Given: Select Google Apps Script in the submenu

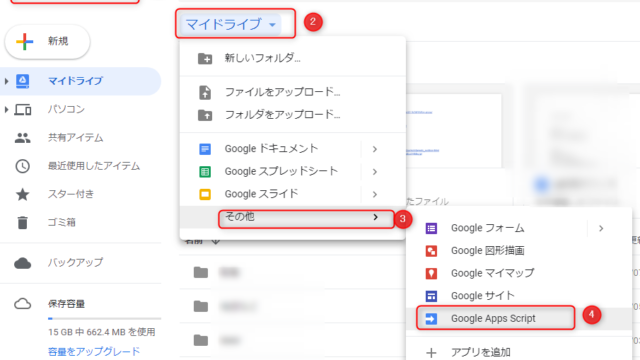Looking at the screenshot, I should point(519,318).
